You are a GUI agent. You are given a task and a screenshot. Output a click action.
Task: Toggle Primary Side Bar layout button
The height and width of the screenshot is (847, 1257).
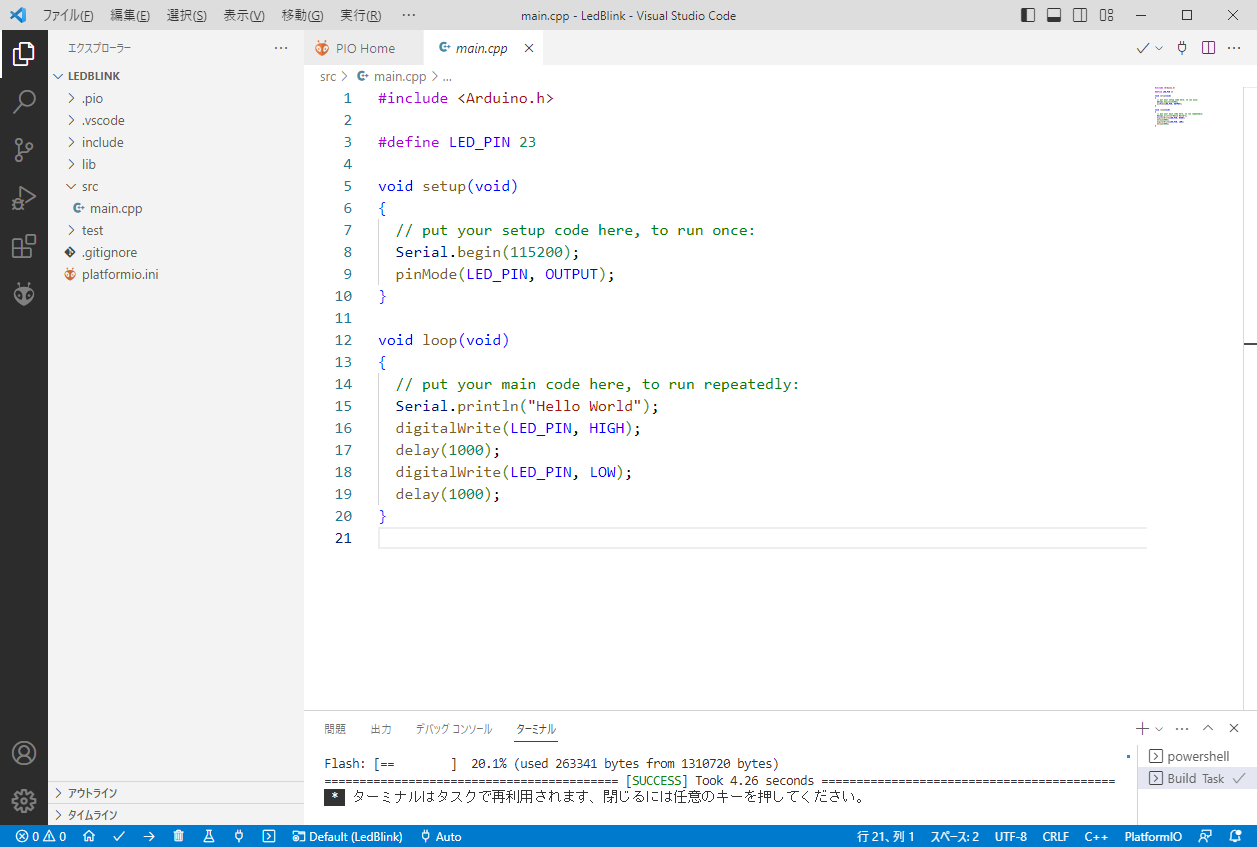point(1028,15)
